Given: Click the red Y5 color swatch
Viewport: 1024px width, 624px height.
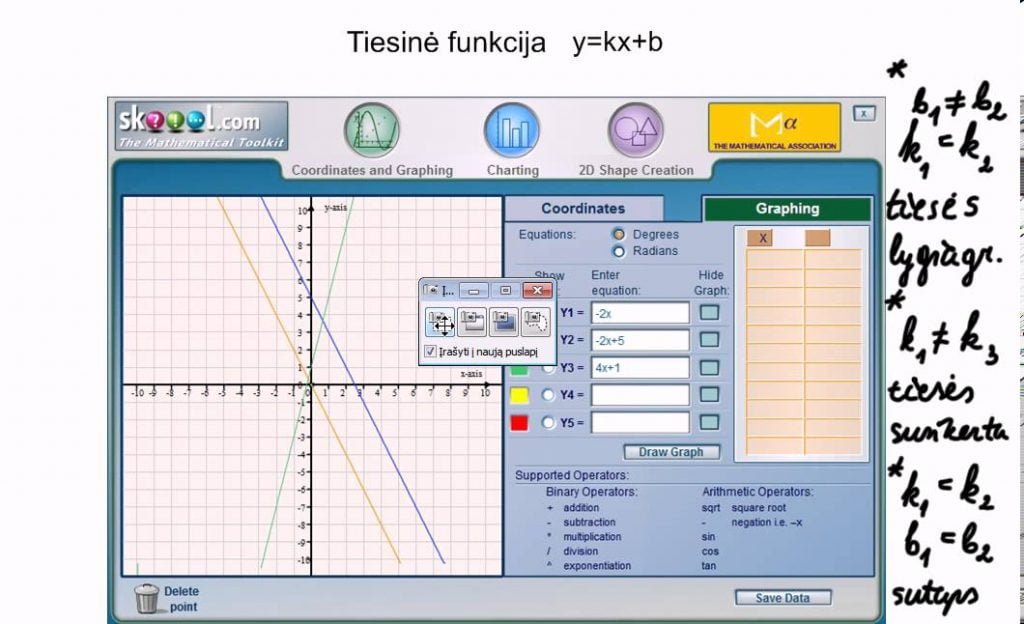Looking at the screenshot, I should (519, 423).
